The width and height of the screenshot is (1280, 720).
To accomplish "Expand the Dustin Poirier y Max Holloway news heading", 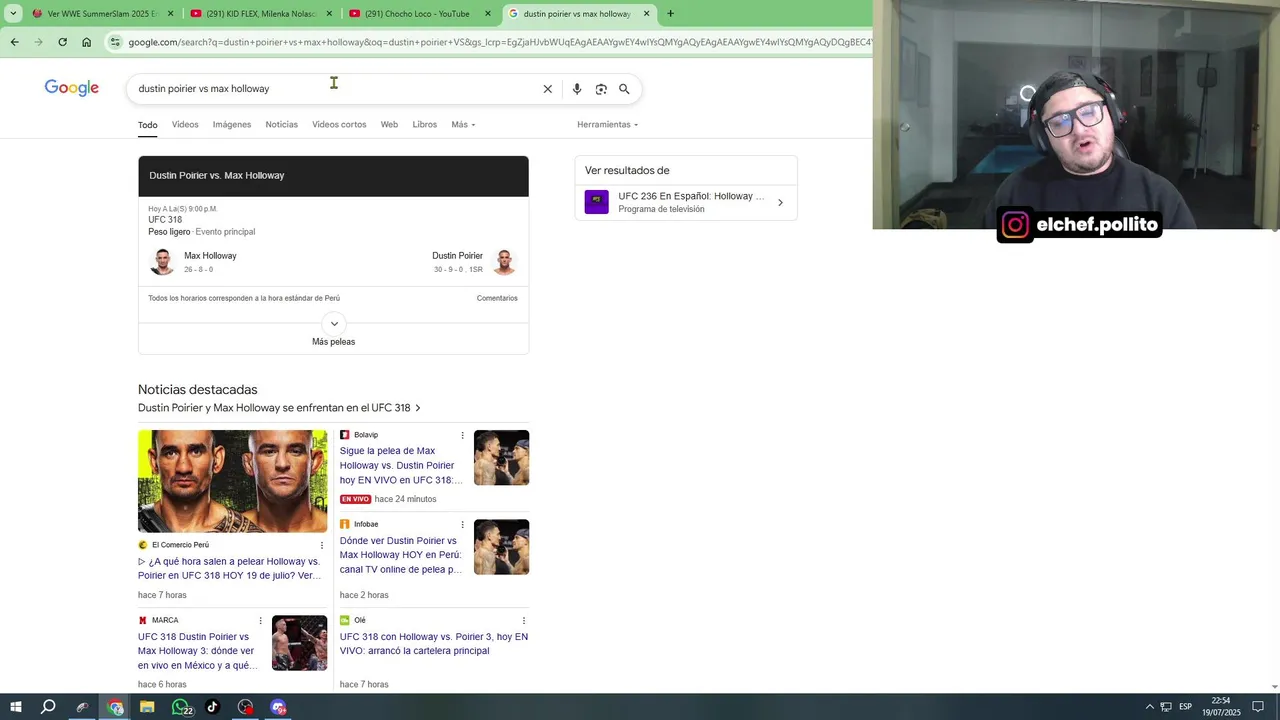I will tap(279, 408).
